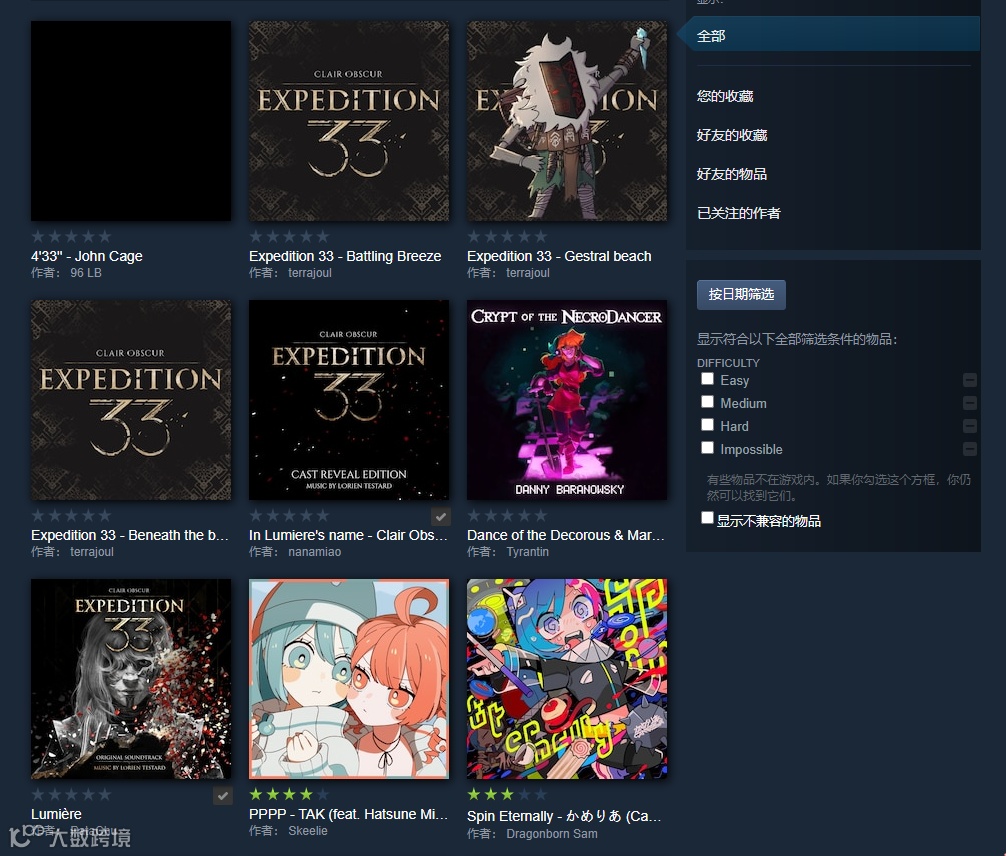Toggle the Easy difficulty checkbox
The width and height of the screenshot is (1006, 856).
[707, 379]
